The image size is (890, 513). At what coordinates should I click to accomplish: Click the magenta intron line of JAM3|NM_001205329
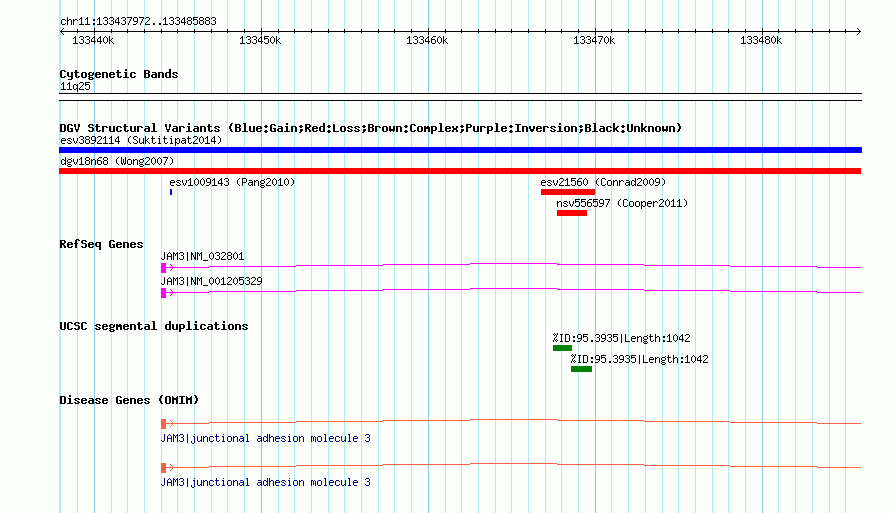(x=514, y=291)
